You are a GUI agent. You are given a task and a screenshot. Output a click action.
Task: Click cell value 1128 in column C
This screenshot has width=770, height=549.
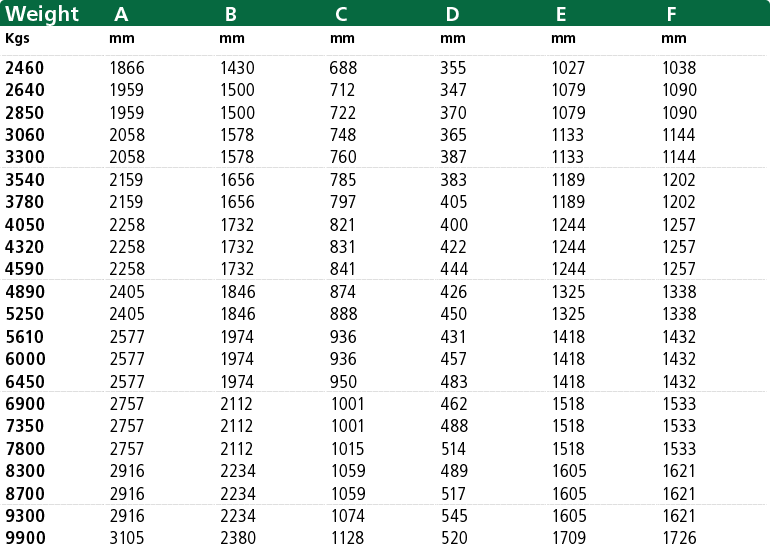pyautogui.click(x=348, y=538)
